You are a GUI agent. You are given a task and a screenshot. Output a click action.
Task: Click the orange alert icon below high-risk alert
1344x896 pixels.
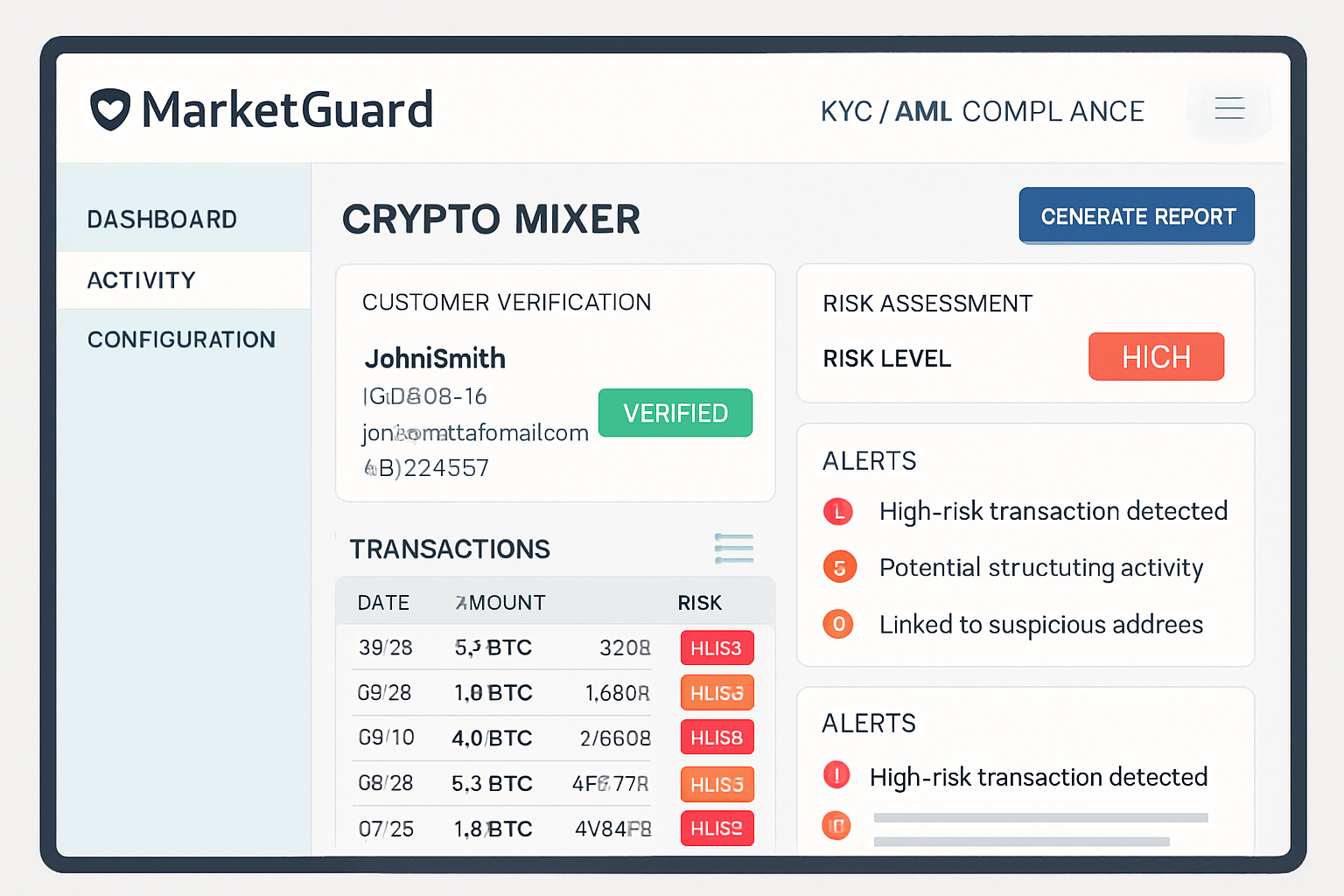tap(836, 825)
